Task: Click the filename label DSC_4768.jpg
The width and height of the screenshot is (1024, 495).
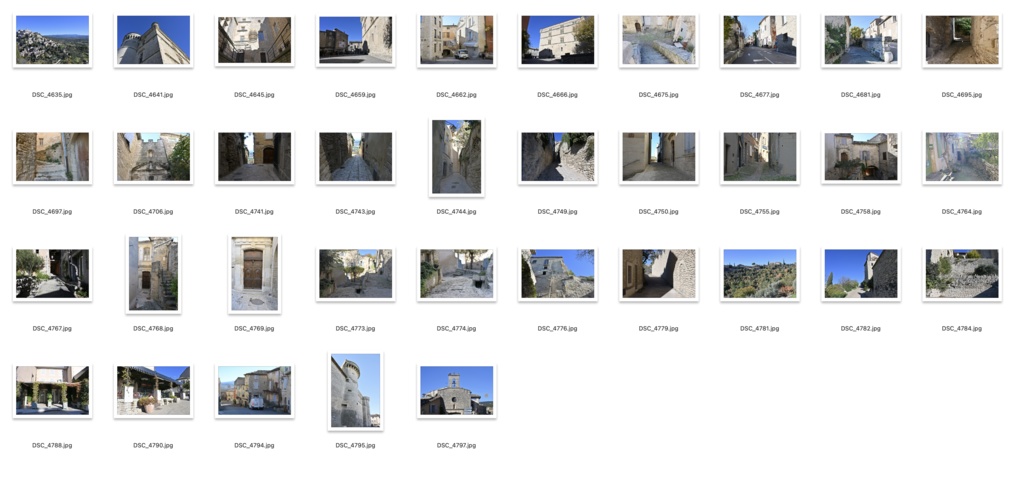Action: point(153,328)
